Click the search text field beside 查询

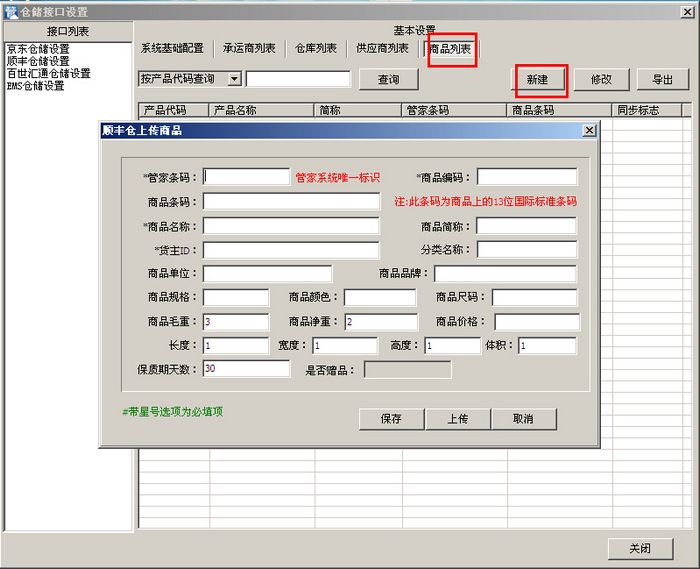(x=298, y=79)
